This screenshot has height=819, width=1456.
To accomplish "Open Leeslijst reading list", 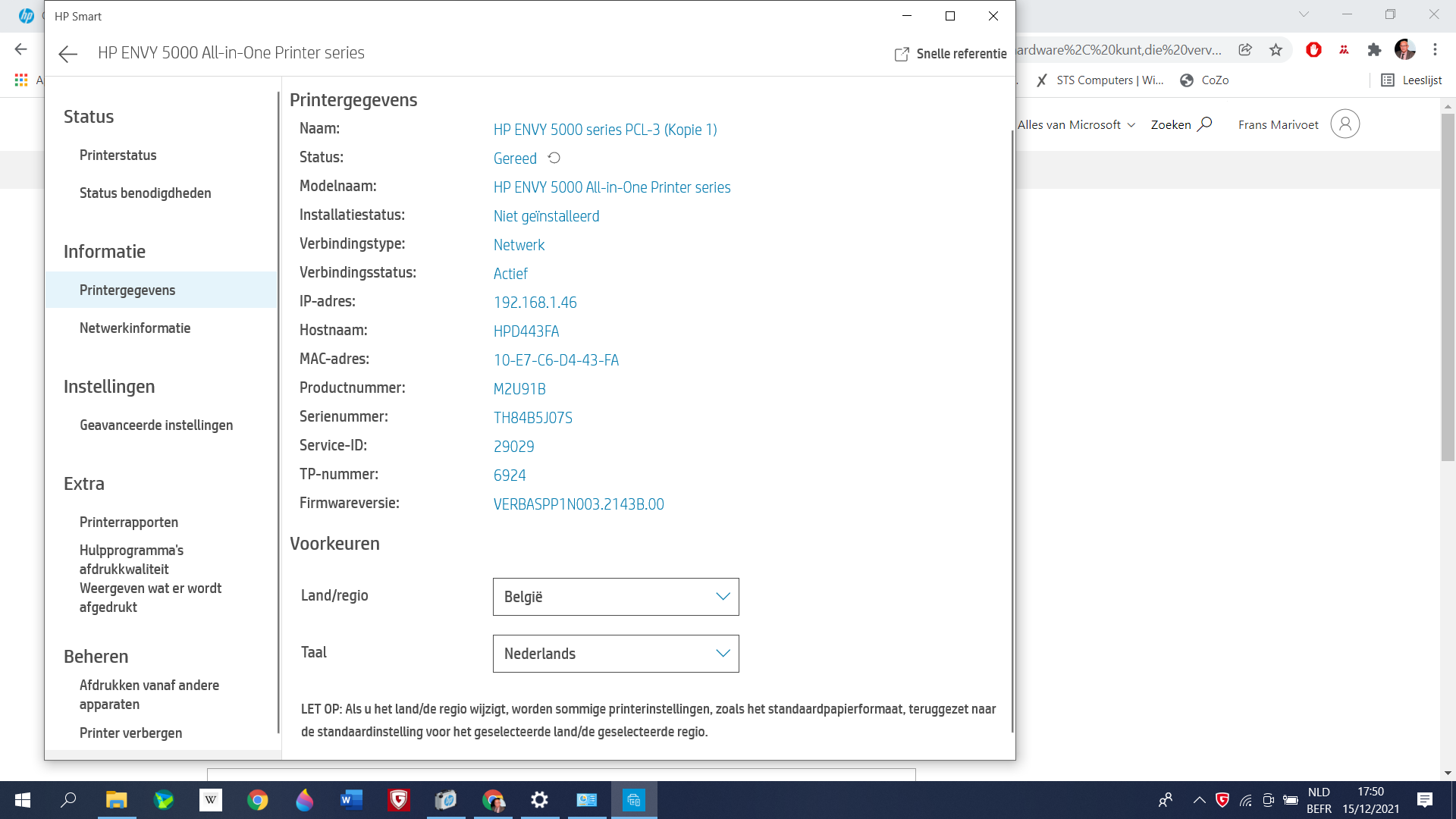I will [1411, 80].
